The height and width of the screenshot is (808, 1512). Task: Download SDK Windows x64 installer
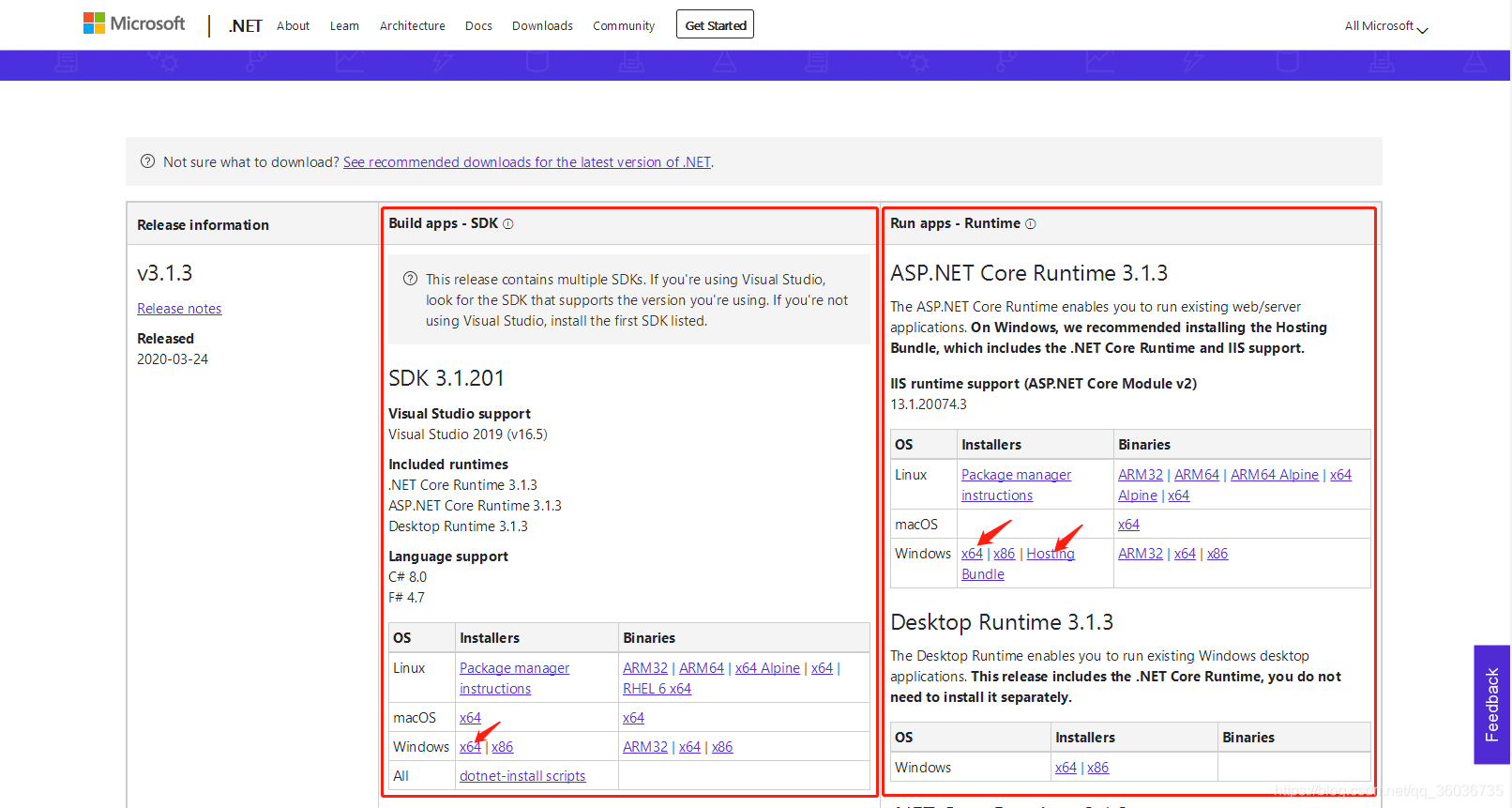470,747
